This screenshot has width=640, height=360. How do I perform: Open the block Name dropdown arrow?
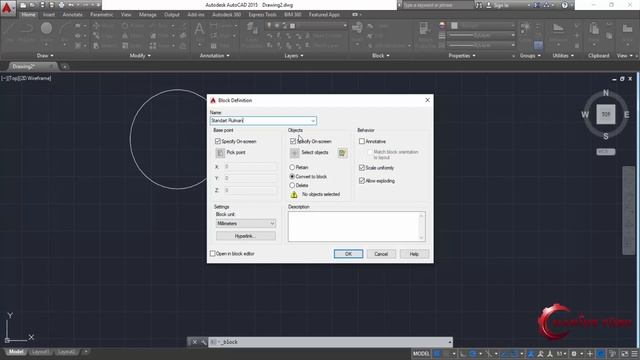tap(313, 121)
